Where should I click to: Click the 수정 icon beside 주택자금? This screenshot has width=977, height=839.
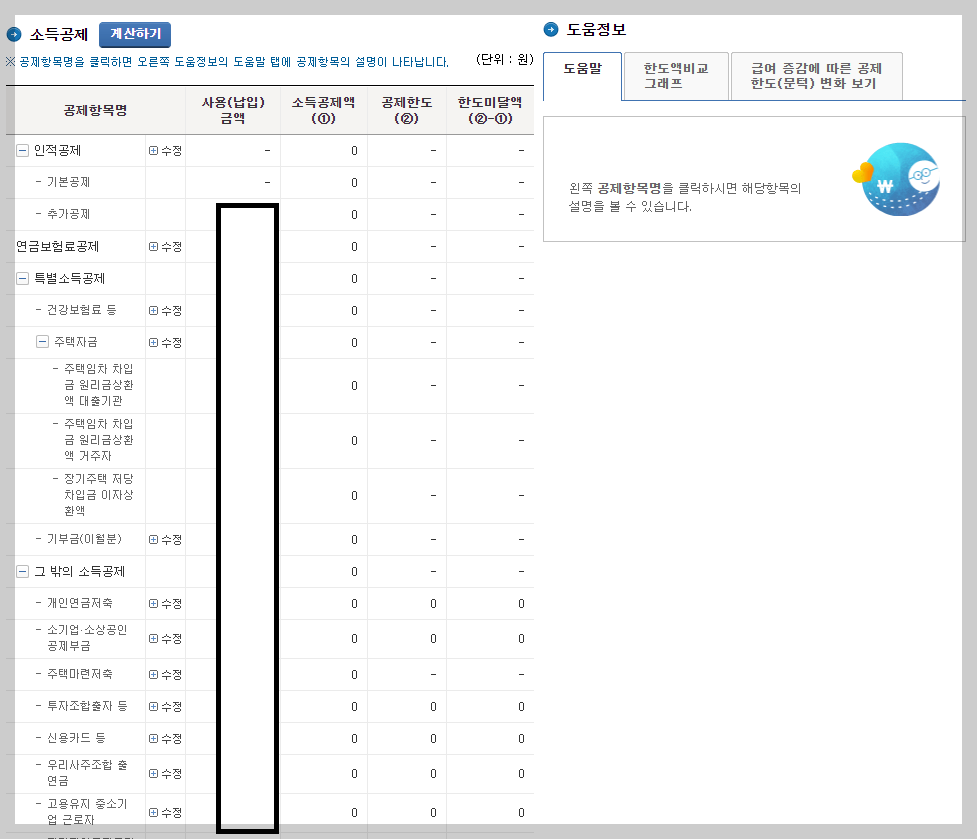pos(163,341)
